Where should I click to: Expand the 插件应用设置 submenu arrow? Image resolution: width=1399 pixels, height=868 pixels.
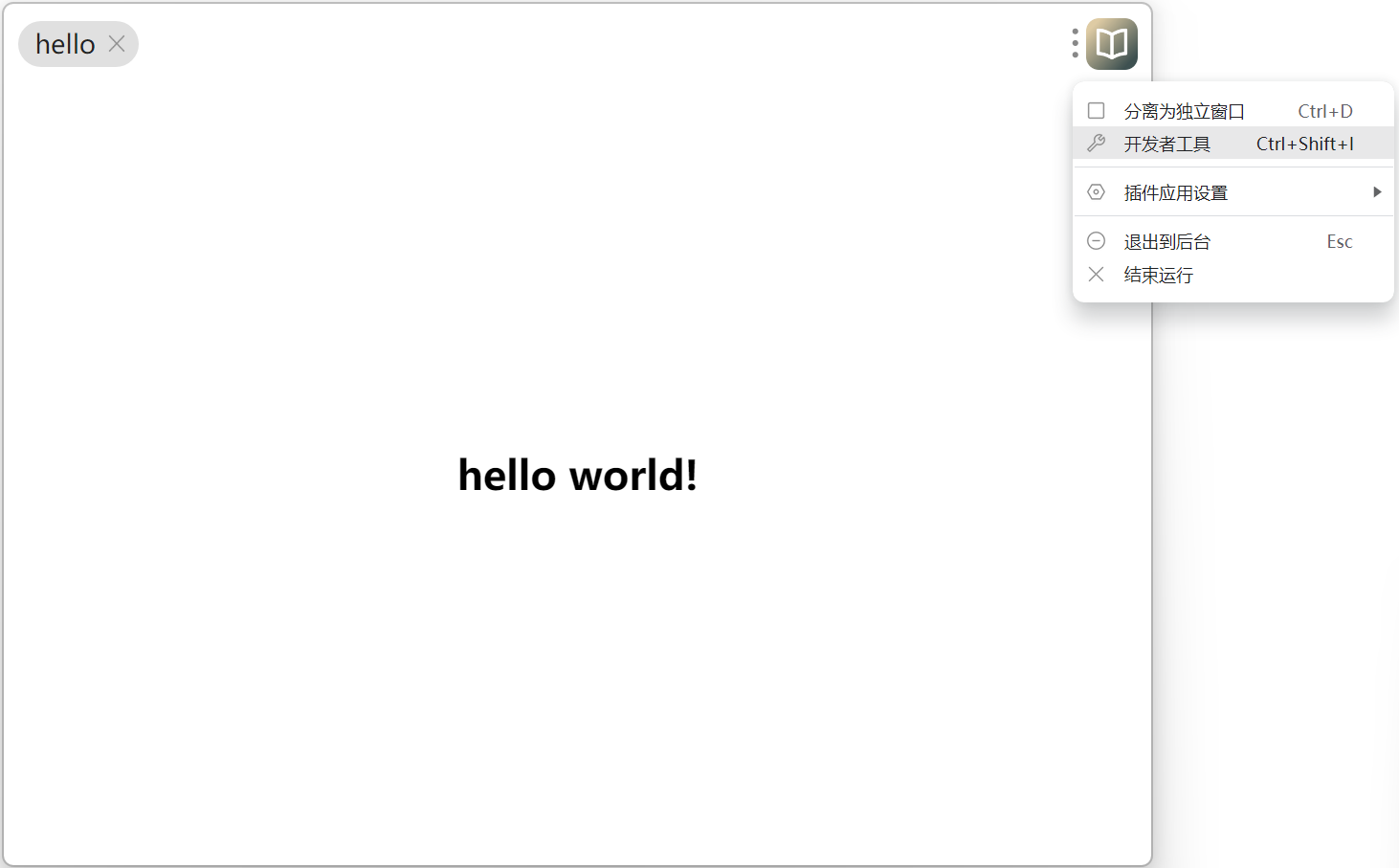pos(1378,191)
